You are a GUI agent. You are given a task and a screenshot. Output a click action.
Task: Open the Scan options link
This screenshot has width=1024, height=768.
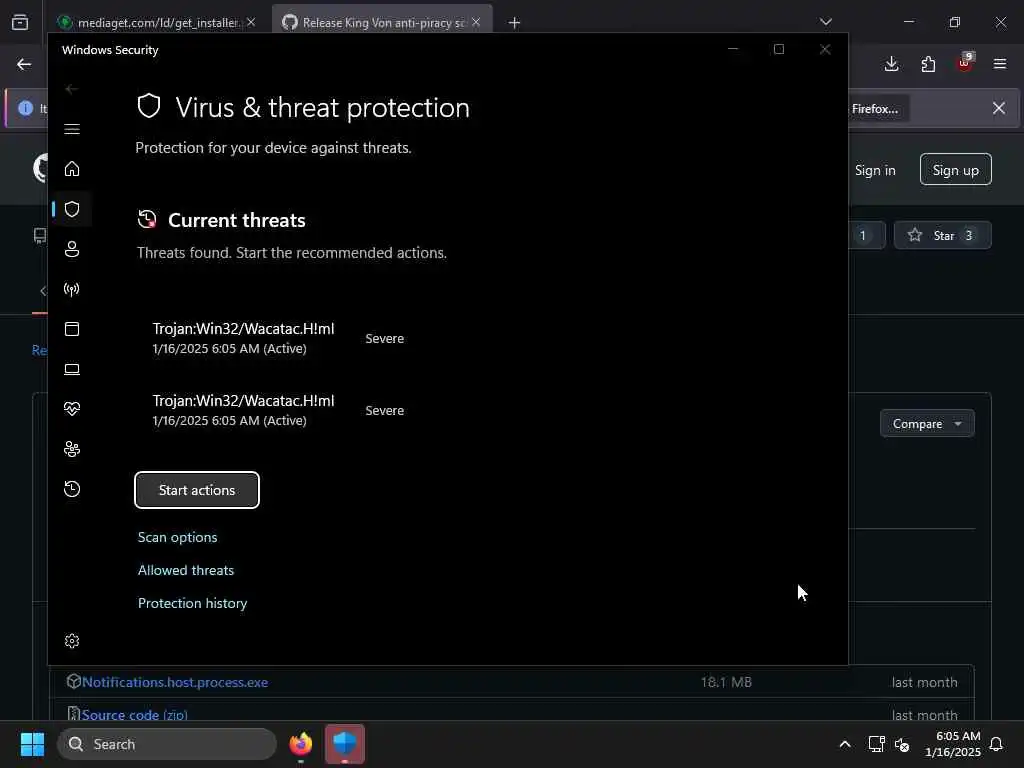(x=178, y=537)
